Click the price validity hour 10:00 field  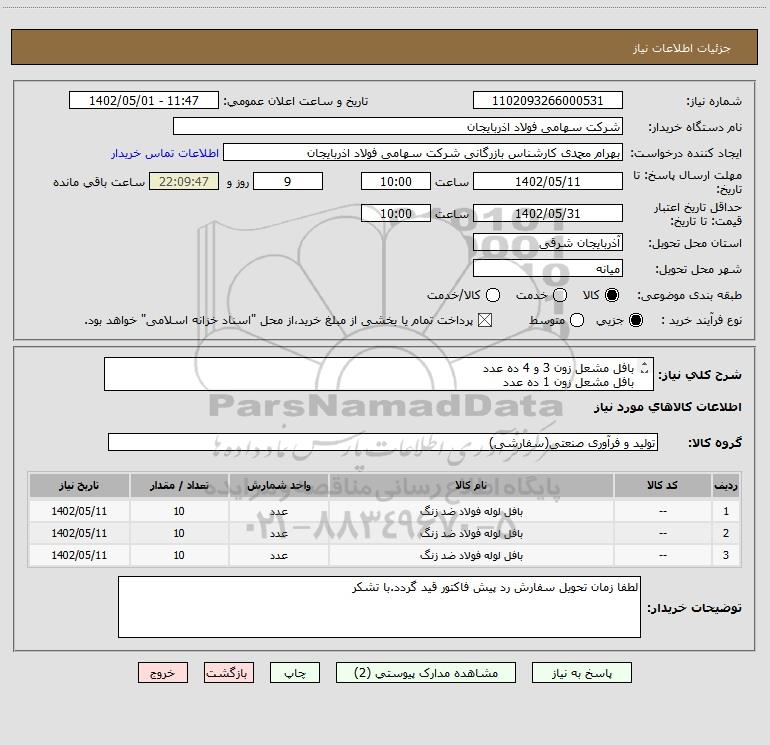click(x=396, y=213)
